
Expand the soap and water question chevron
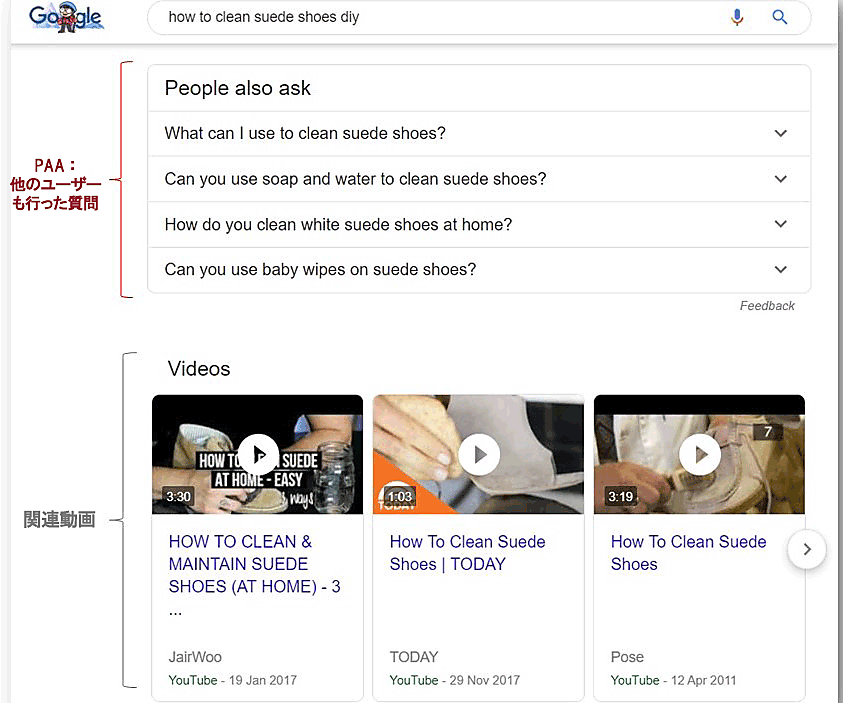tap(781, 179)
